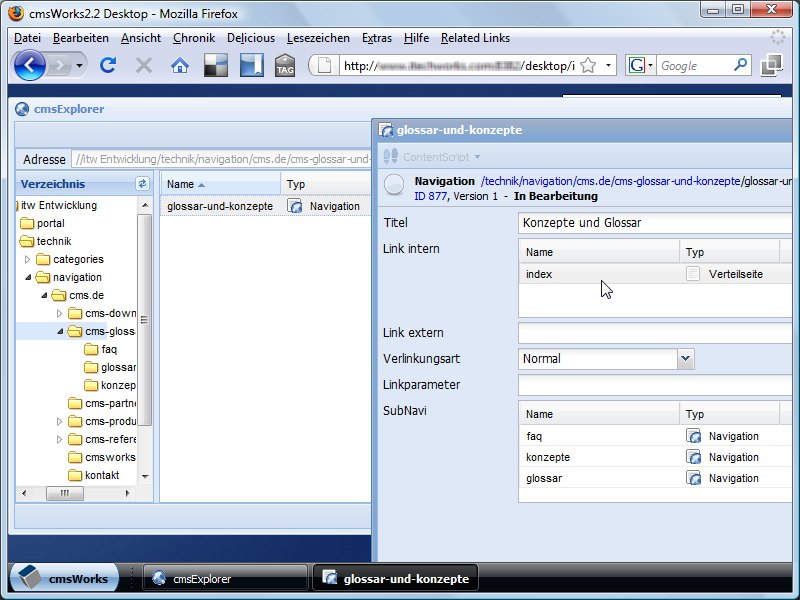Click the cmsExplorer globe icon
800x600 pixels.
point(22,109)
